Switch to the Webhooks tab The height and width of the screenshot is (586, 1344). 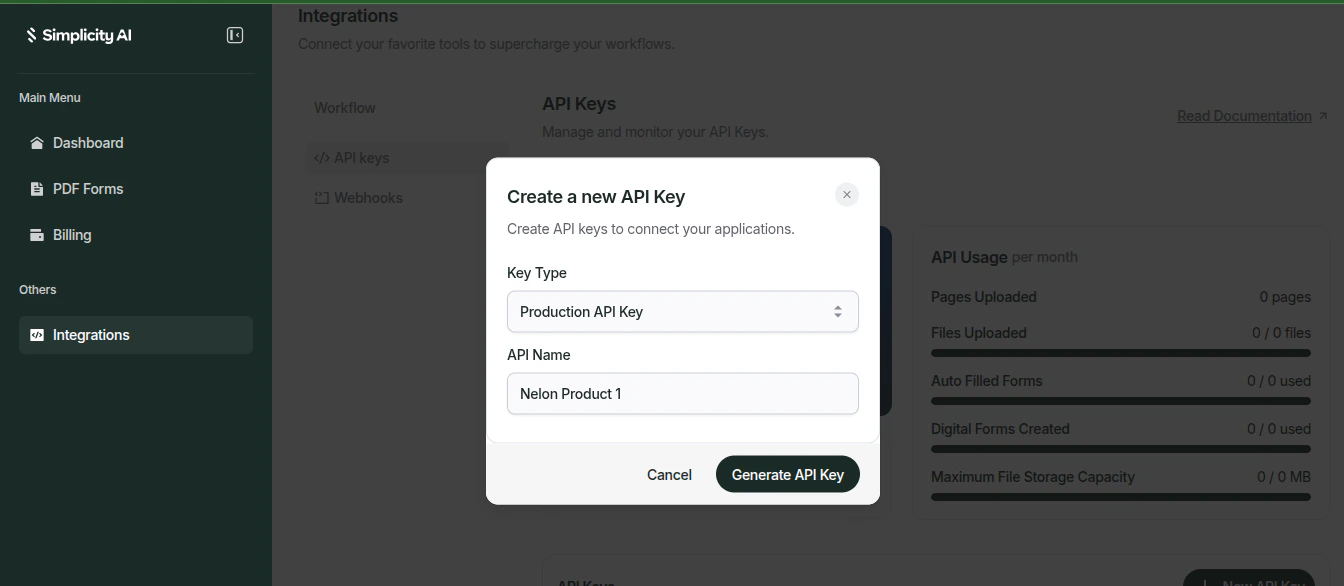(368, 197)
